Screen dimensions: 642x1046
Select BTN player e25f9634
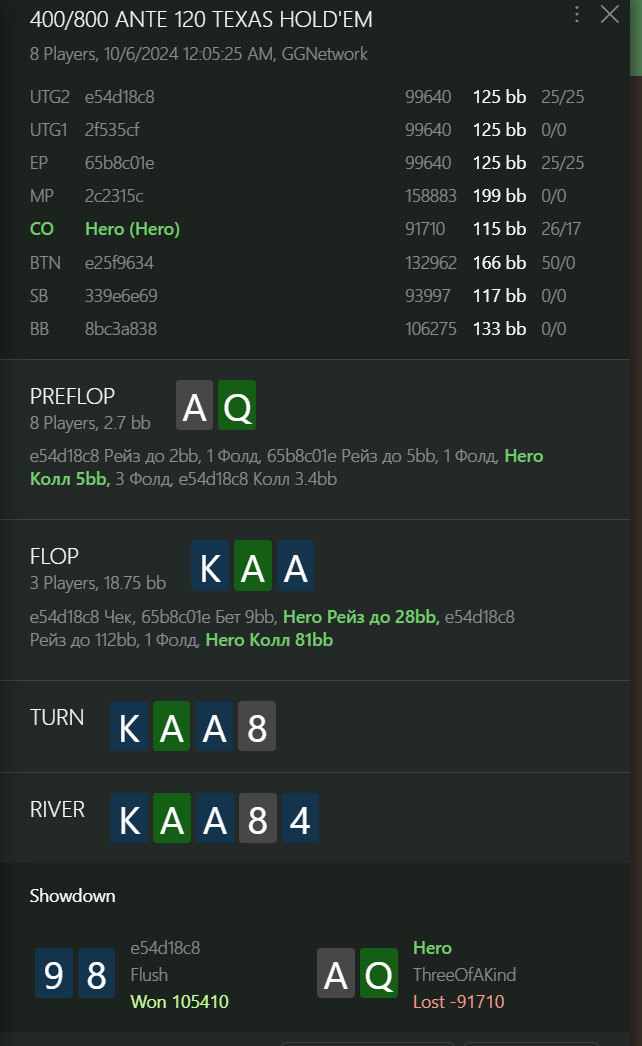119,263
